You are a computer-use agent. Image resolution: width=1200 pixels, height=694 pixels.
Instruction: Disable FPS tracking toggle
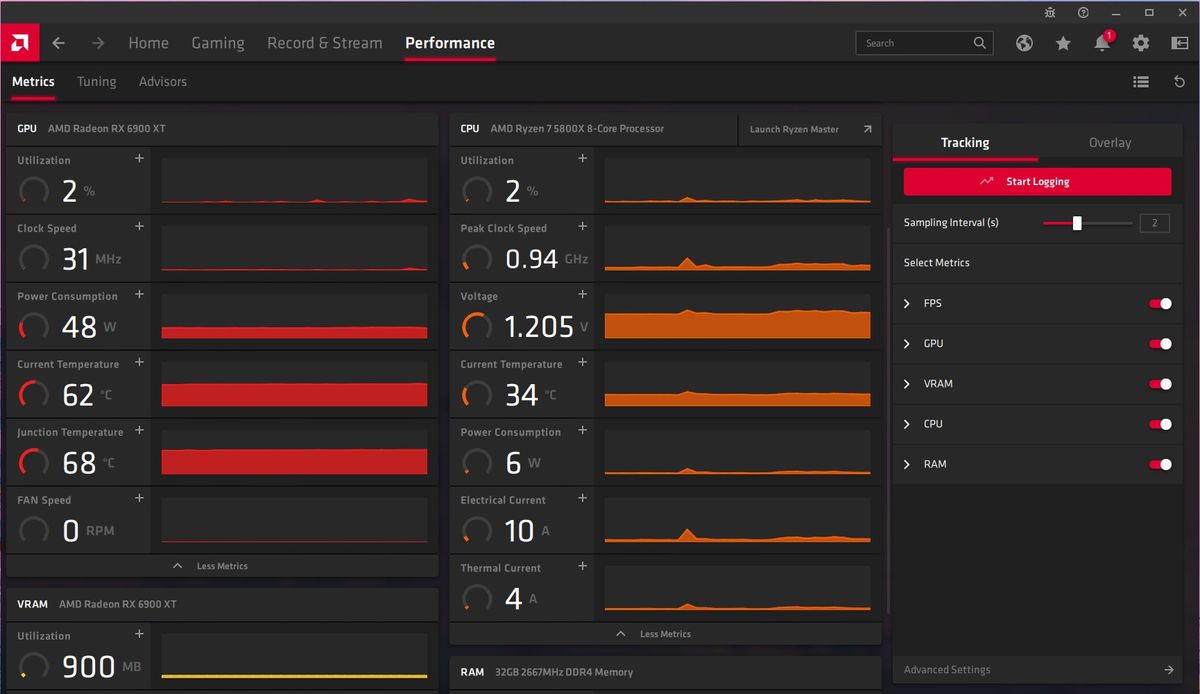tap(1161, 303)
